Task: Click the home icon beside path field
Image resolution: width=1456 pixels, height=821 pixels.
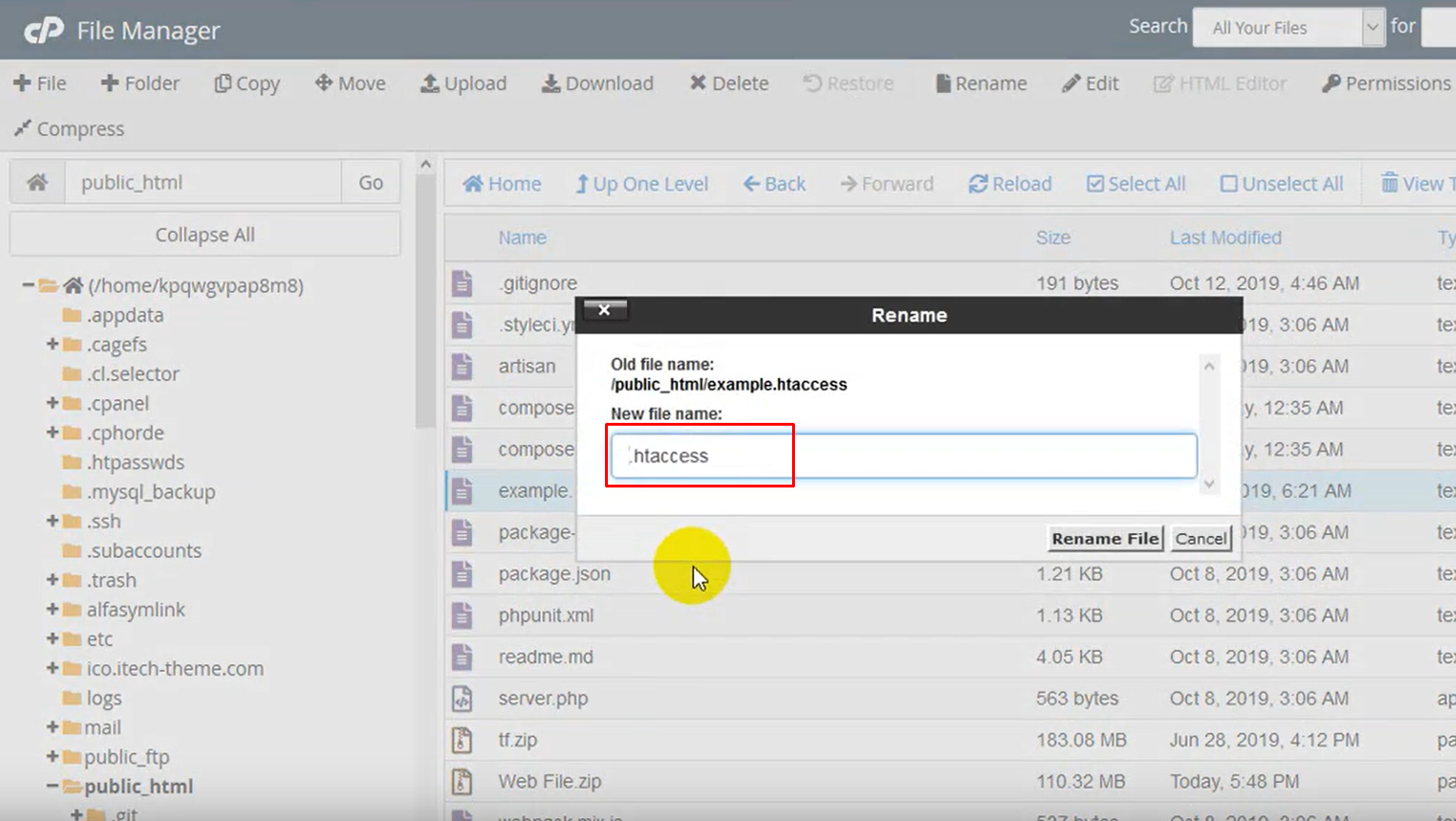Action: click(37, 182)
